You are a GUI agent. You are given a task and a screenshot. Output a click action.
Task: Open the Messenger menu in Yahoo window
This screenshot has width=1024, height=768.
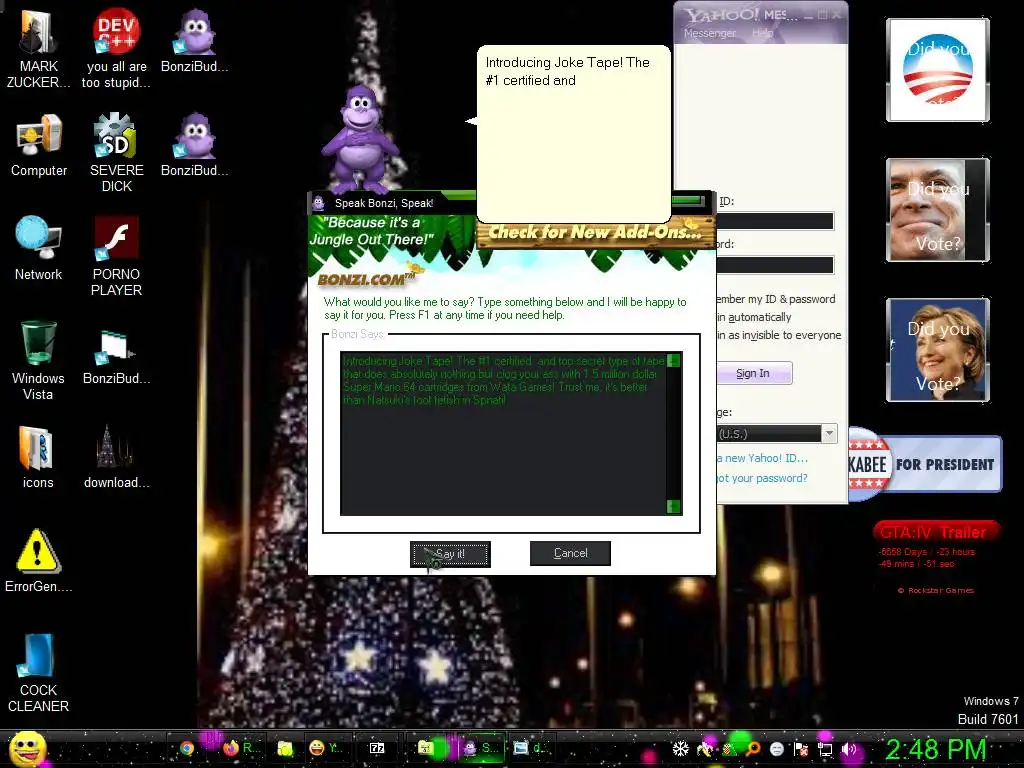pos(709,33)
